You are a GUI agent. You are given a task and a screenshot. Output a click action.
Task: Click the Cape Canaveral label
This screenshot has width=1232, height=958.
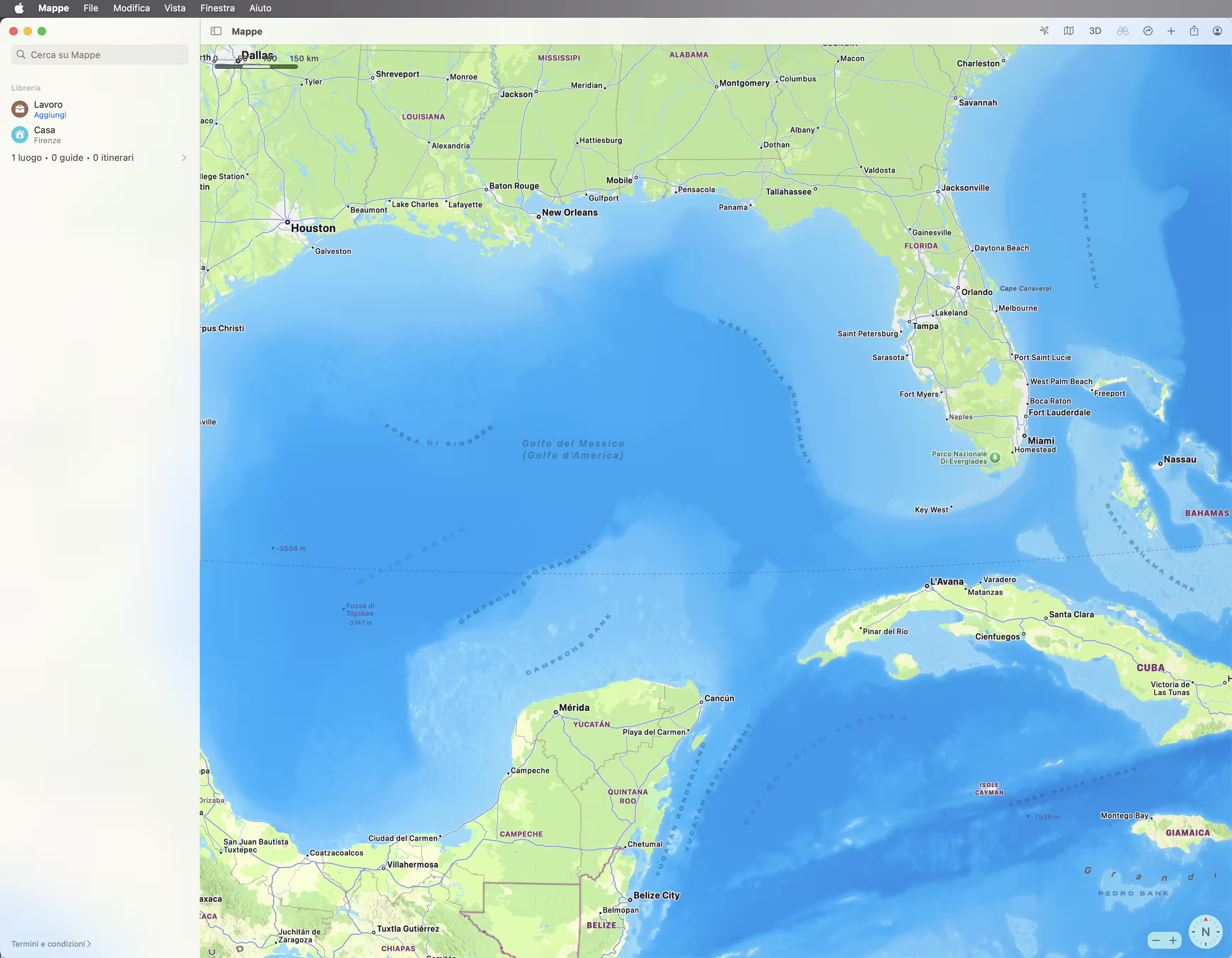coord(1025,288)
